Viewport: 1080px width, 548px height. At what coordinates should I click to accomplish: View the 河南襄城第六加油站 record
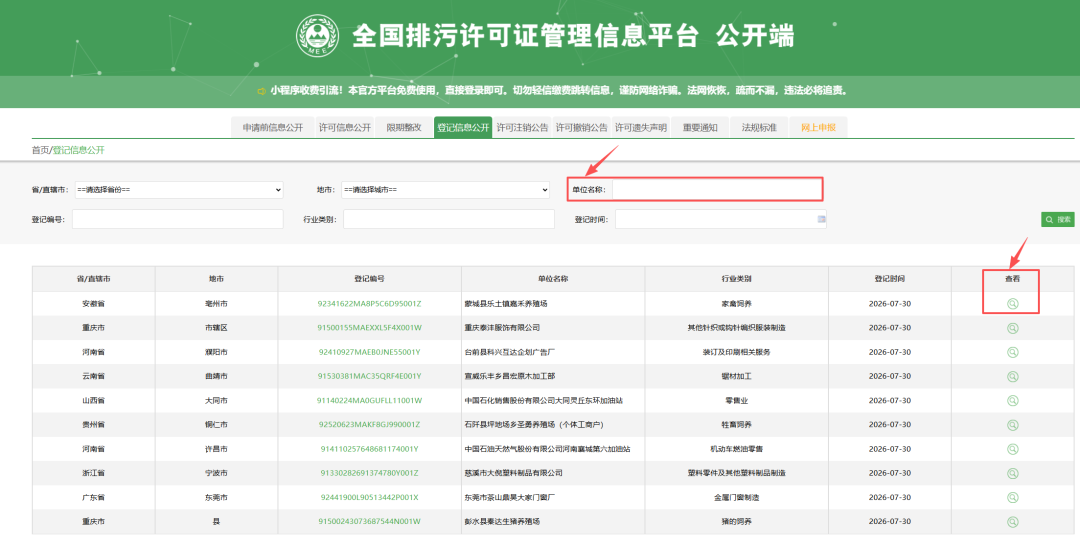tap(1012, 449)
